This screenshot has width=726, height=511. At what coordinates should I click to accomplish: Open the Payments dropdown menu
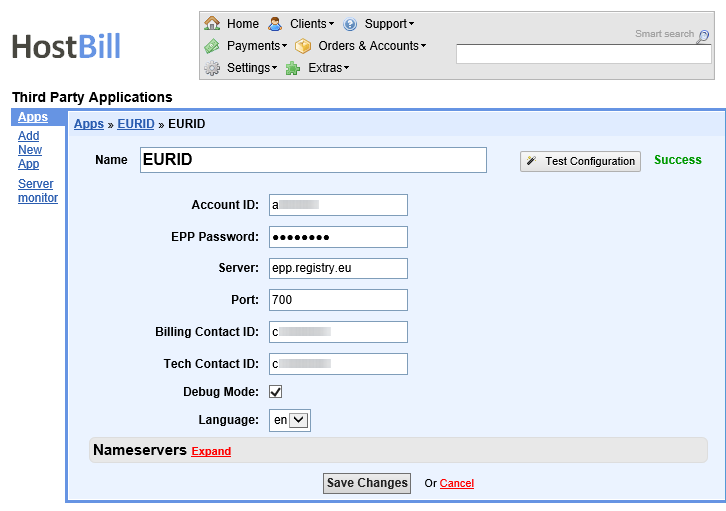tap(257, 46)
